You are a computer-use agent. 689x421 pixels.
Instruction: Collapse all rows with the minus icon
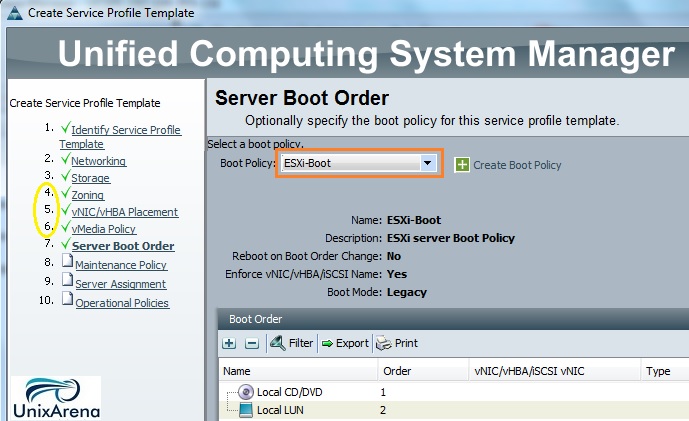coord(252,343)
